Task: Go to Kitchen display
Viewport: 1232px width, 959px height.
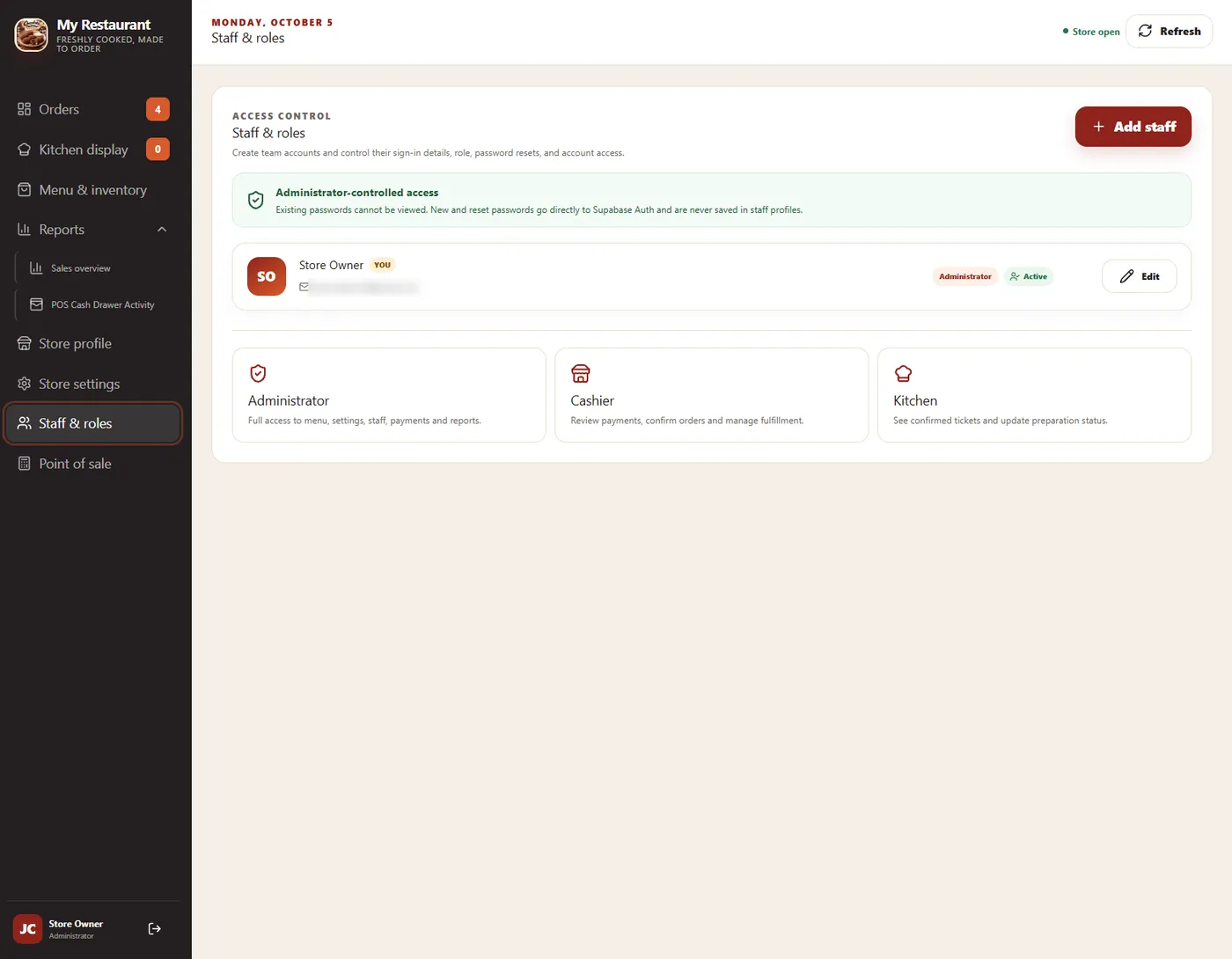Action: pos(93,150)
